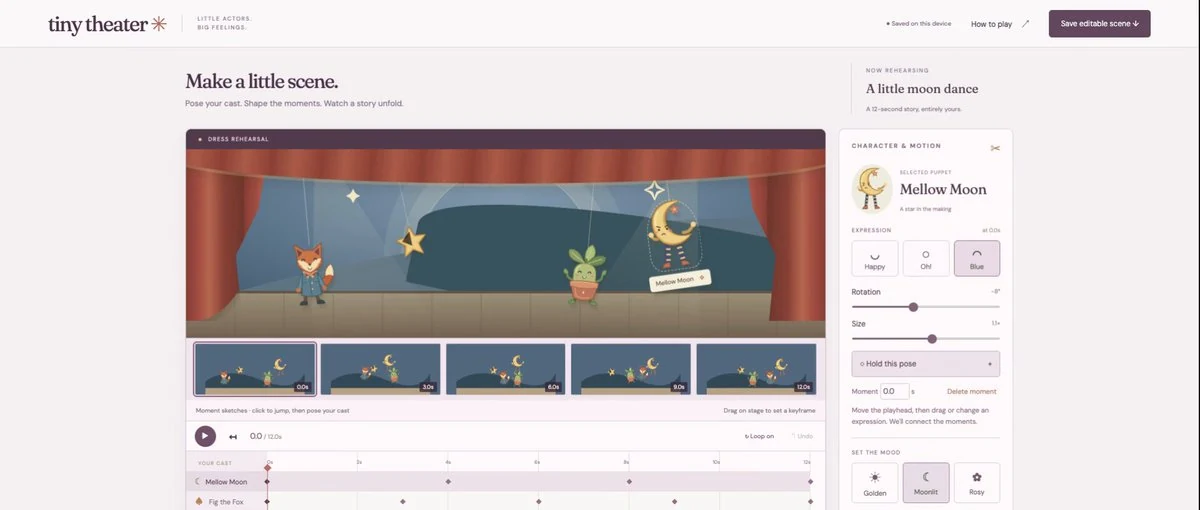Jump to the 12.0s moment sketch

click(x=756, y=368)
